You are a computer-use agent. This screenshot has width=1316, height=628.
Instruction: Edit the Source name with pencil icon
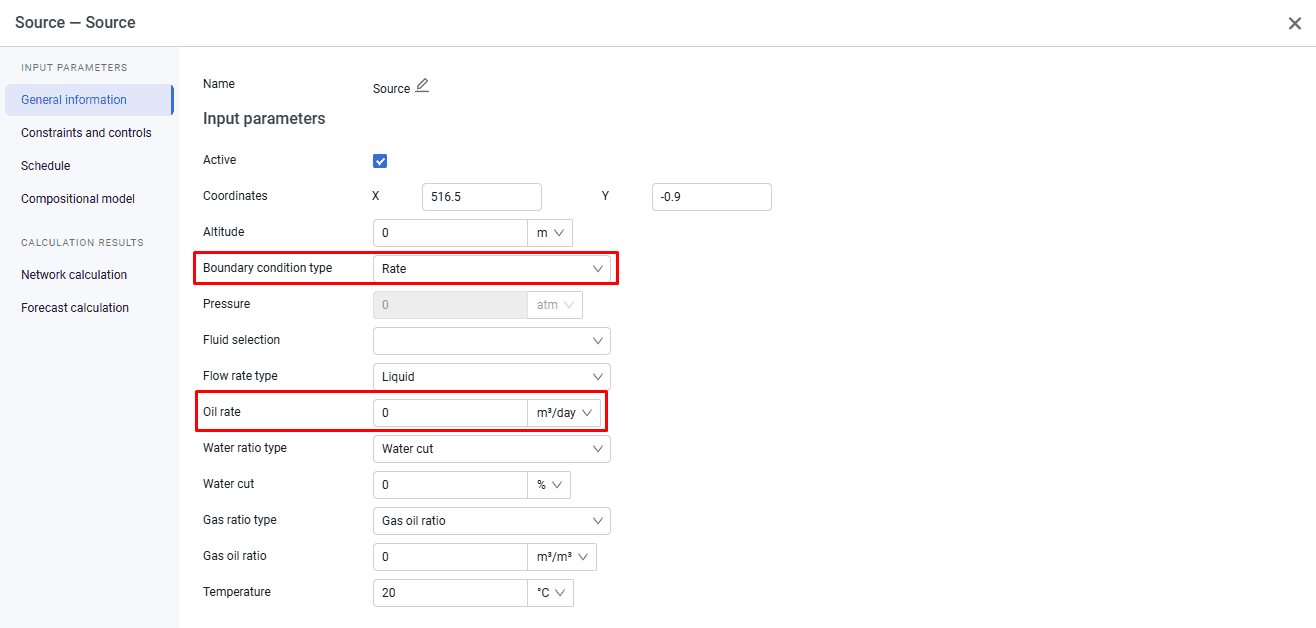click(x=422, y=86)
